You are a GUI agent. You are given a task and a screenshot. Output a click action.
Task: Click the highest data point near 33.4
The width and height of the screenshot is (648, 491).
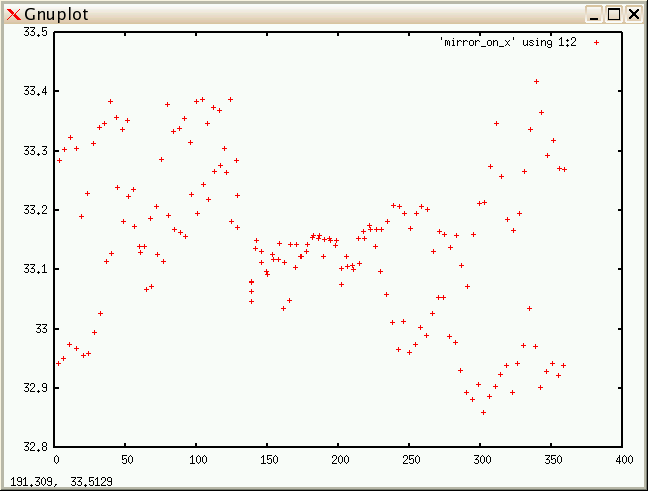coord(536,81)
